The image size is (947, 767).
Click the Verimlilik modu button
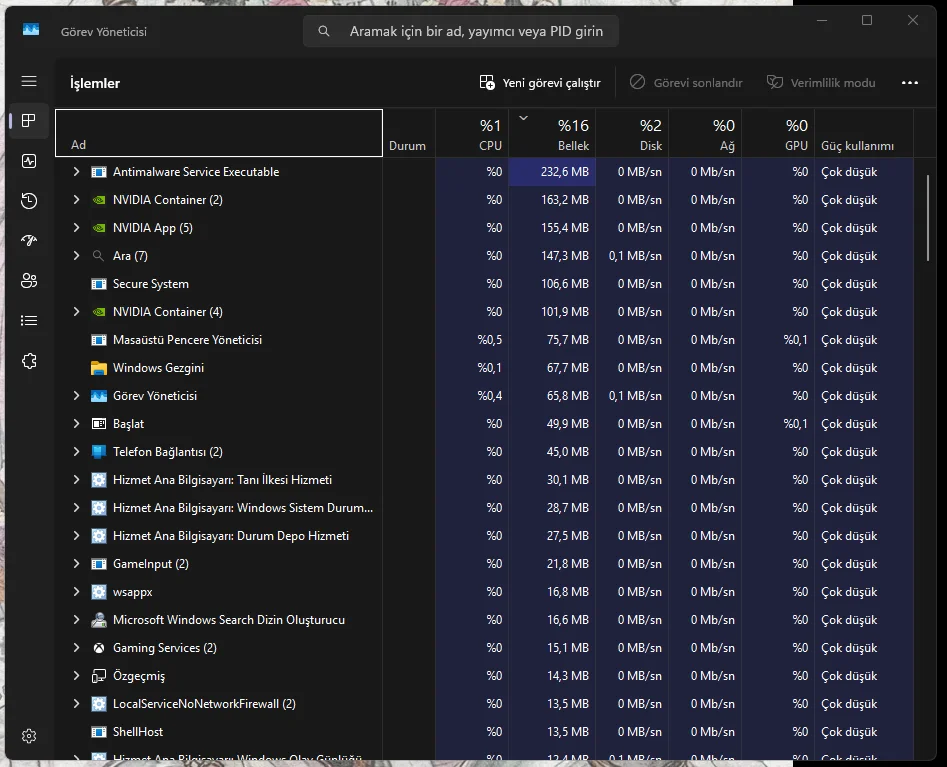821,83
